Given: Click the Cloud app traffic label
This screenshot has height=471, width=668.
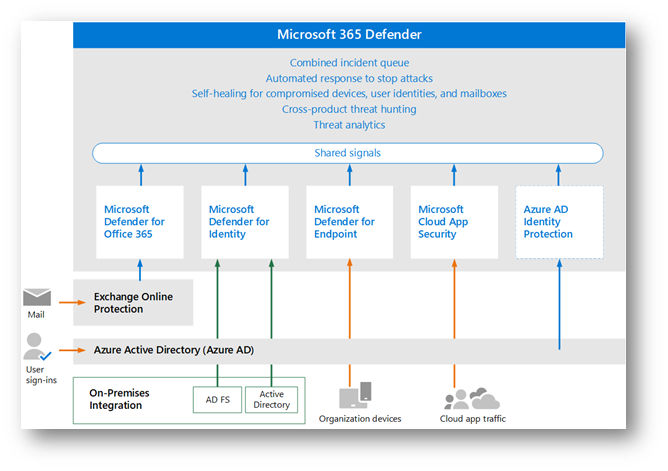Looking at the screenshot, I should (473, 419).
